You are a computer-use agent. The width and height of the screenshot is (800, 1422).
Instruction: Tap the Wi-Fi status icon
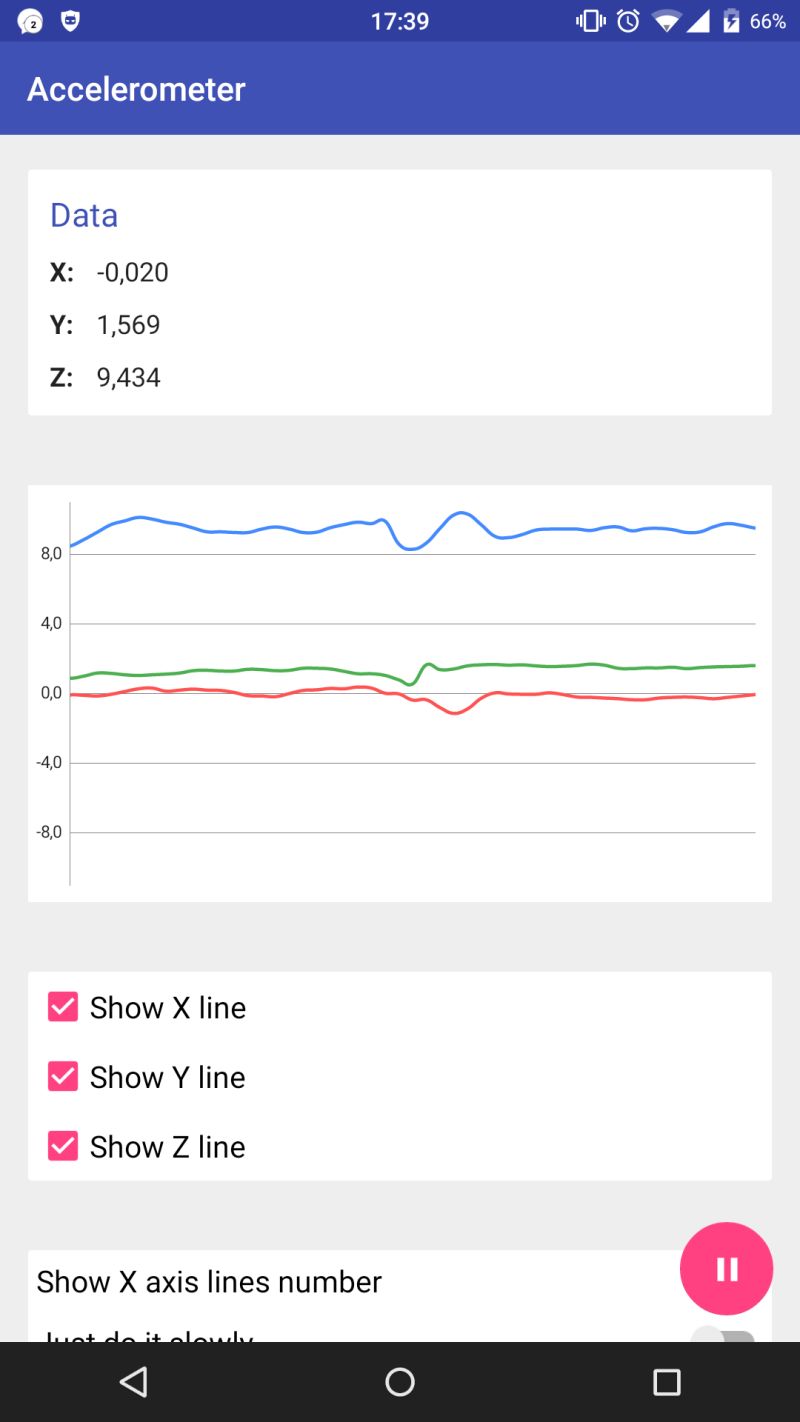tap(663, 21)
